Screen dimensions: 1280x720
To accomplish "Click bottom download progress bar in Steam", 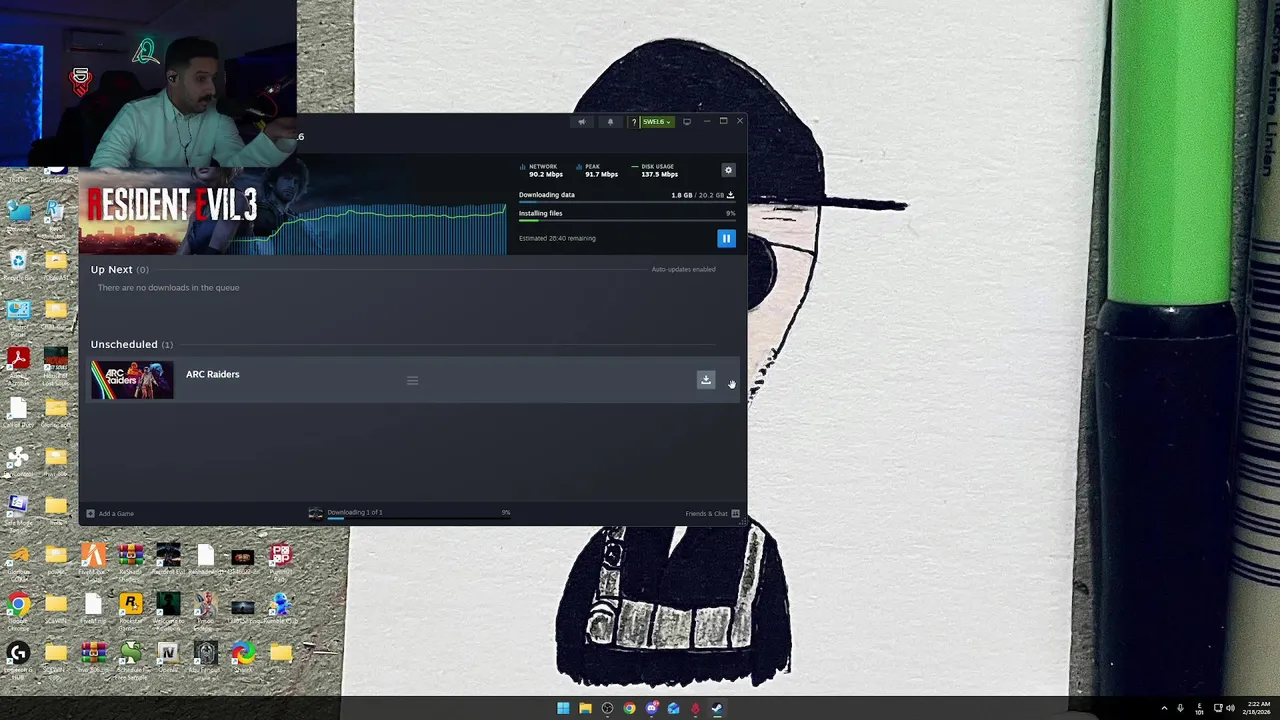I will 418,519.
